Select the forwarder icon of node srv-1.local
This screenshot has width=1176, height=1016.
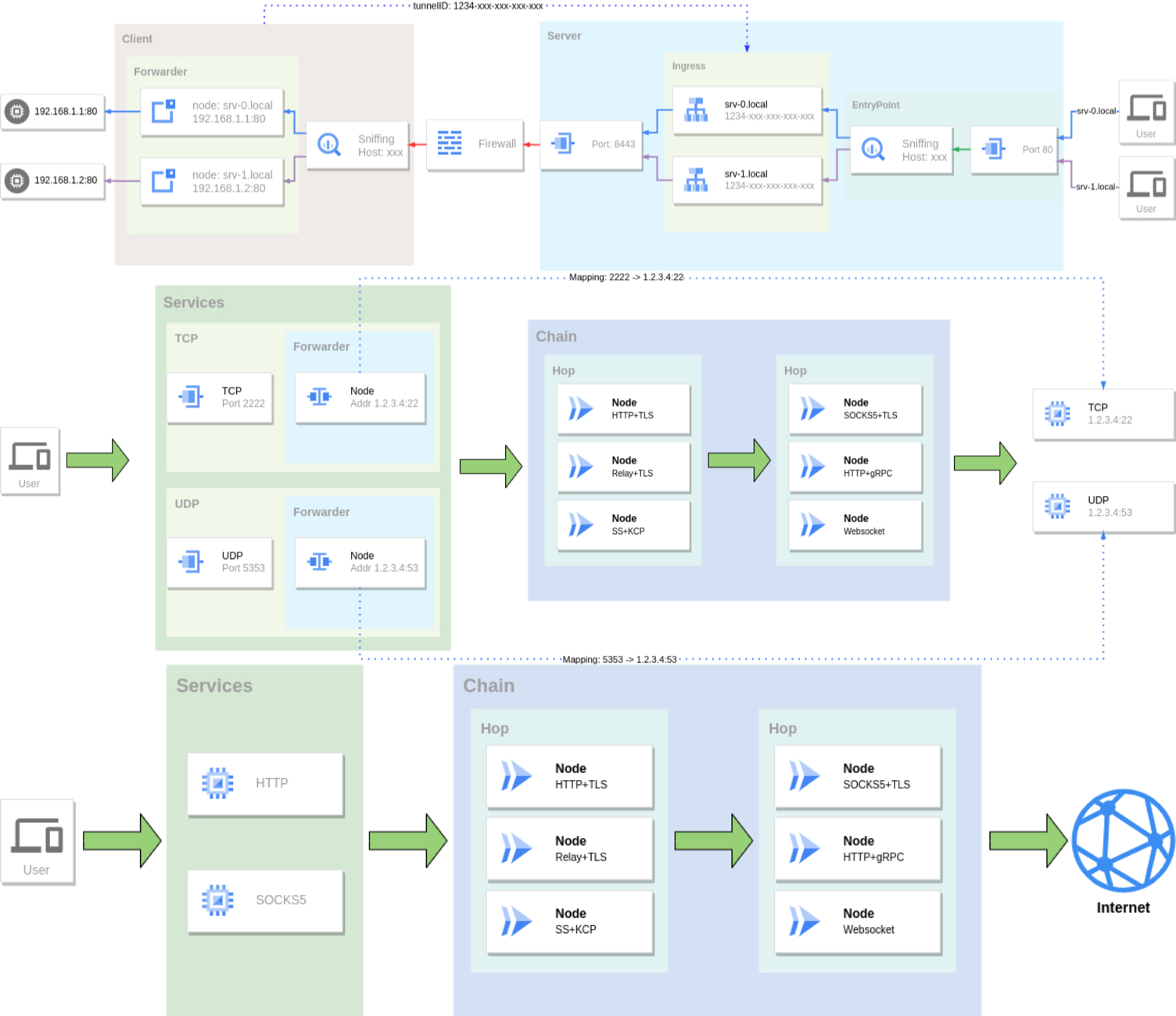[x=163, y=181]
